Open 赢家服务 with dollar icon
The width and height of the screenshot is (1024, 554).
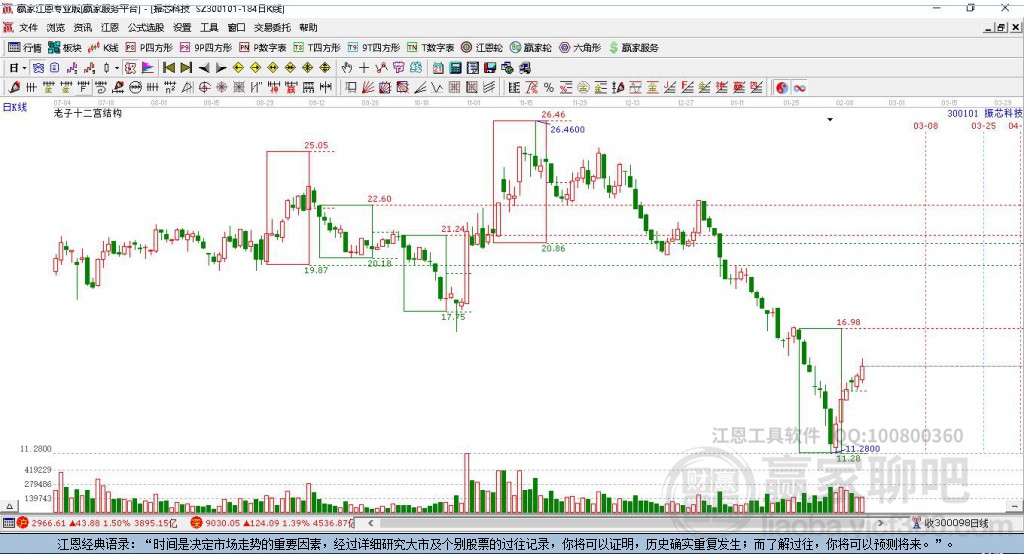pos(634,48)
